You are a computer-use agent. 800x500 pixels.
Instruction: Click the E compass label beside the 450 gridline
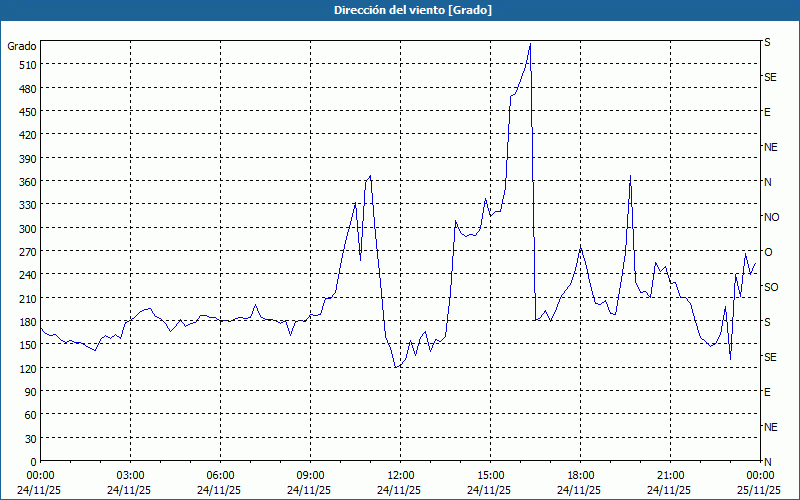point(767,112)
